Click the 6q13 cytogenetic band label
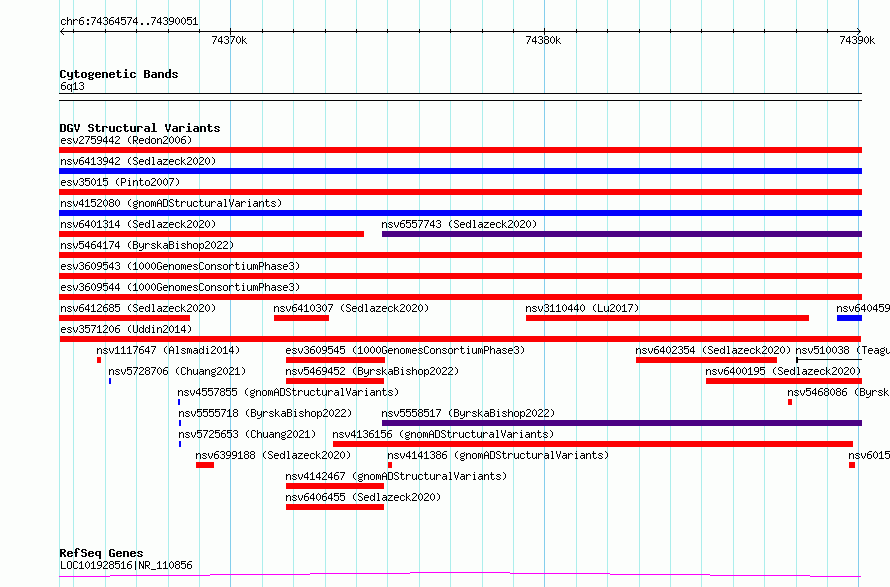Viewport: 890px width, 587px height. click(x=72, y=86)
